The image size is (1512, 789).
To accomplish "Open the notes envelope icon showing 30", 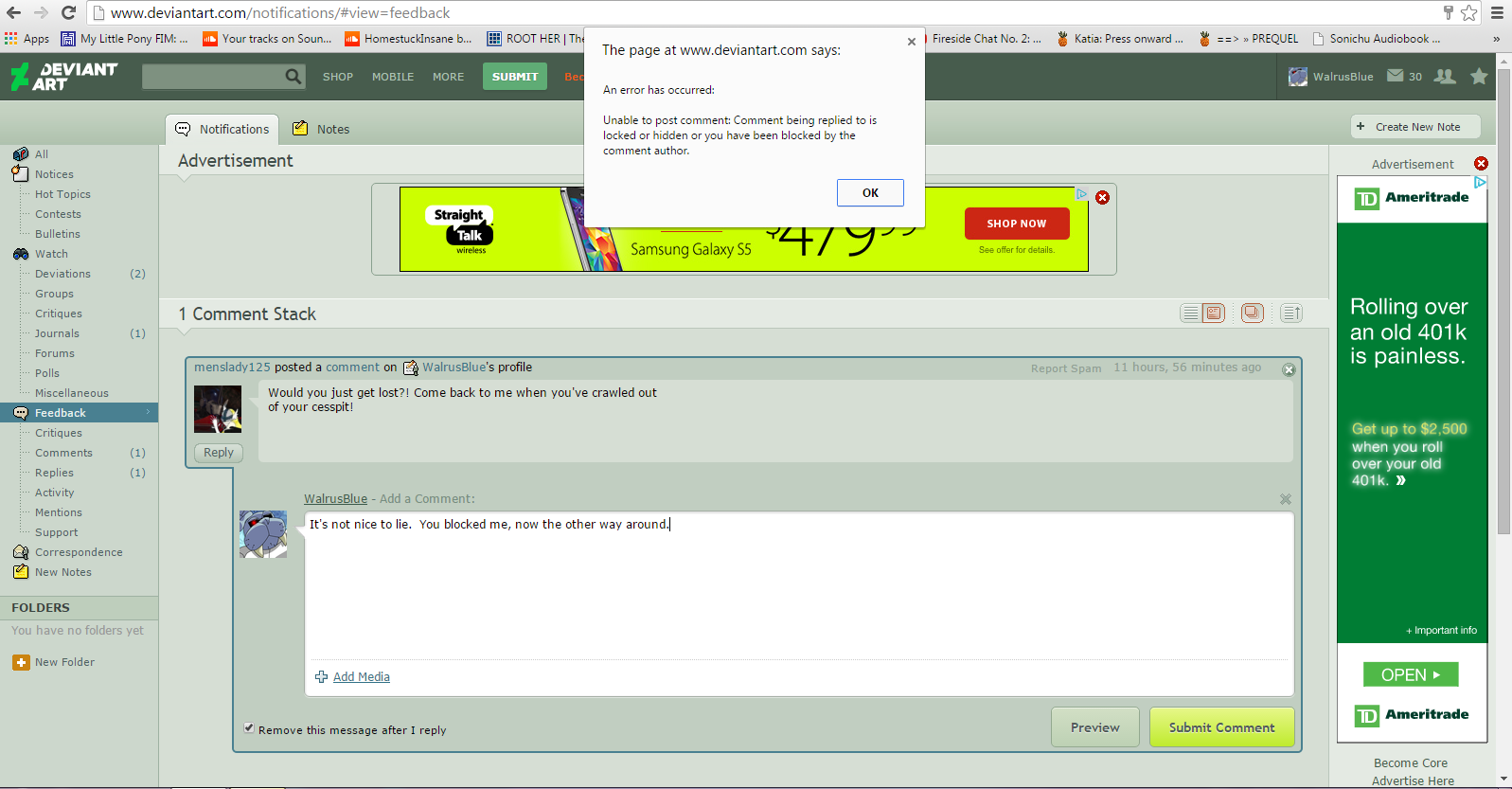I will (x=1404, y=76).
